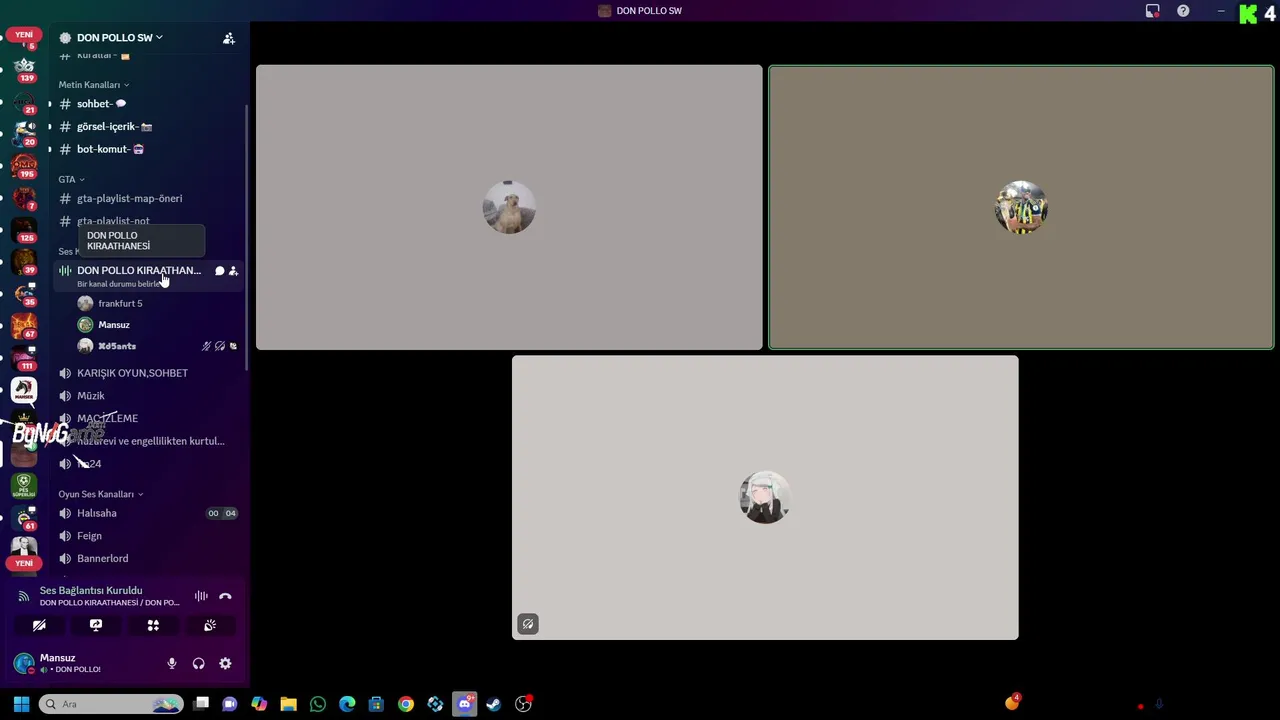The width and height of the screenshot is (1280, 720).
Task: Toggle the noise suppression waveform icon
Action: [x=201, y=596]
